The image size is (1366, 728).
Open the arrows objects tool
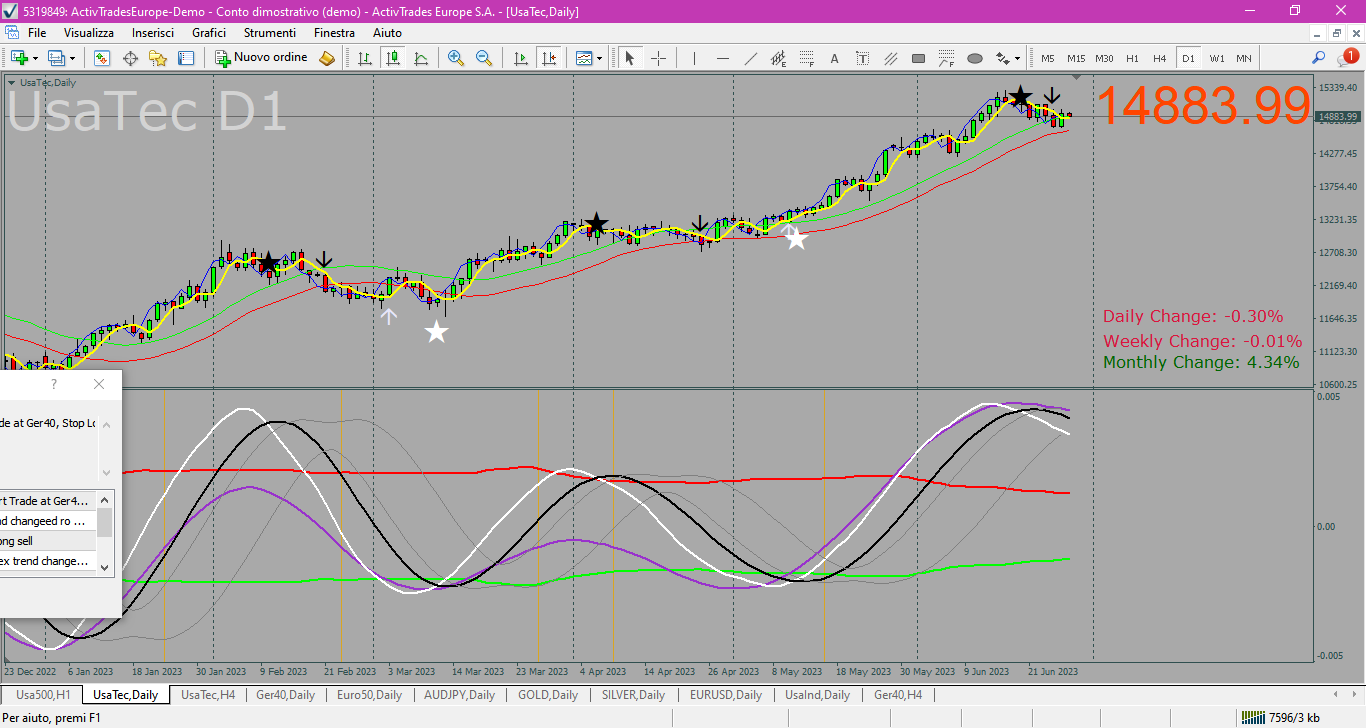point(1003,58)
